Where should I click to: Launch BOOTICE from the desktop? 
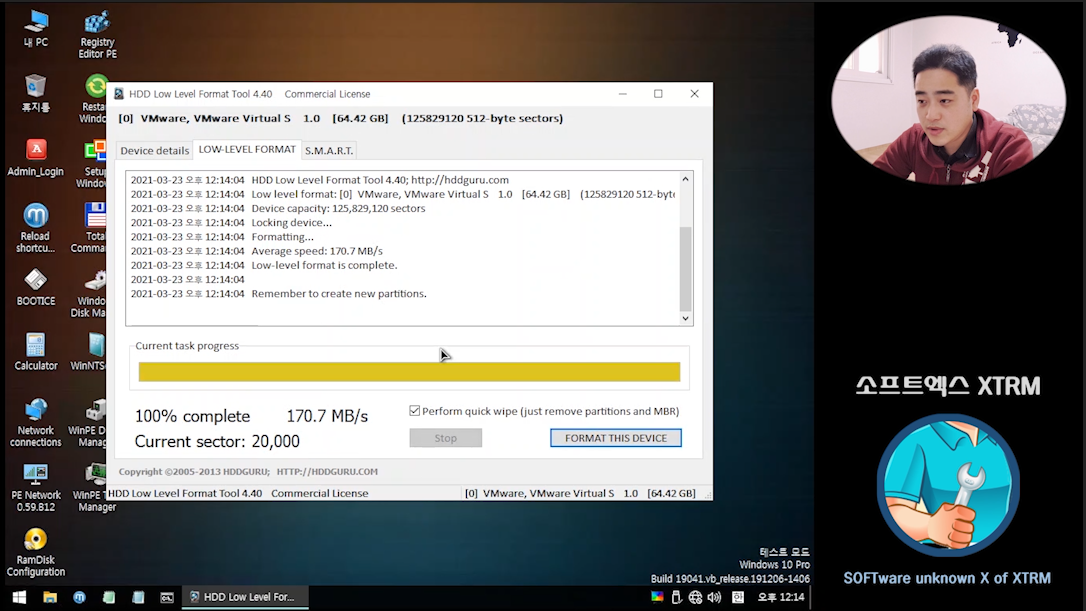(x=35, y=287)
